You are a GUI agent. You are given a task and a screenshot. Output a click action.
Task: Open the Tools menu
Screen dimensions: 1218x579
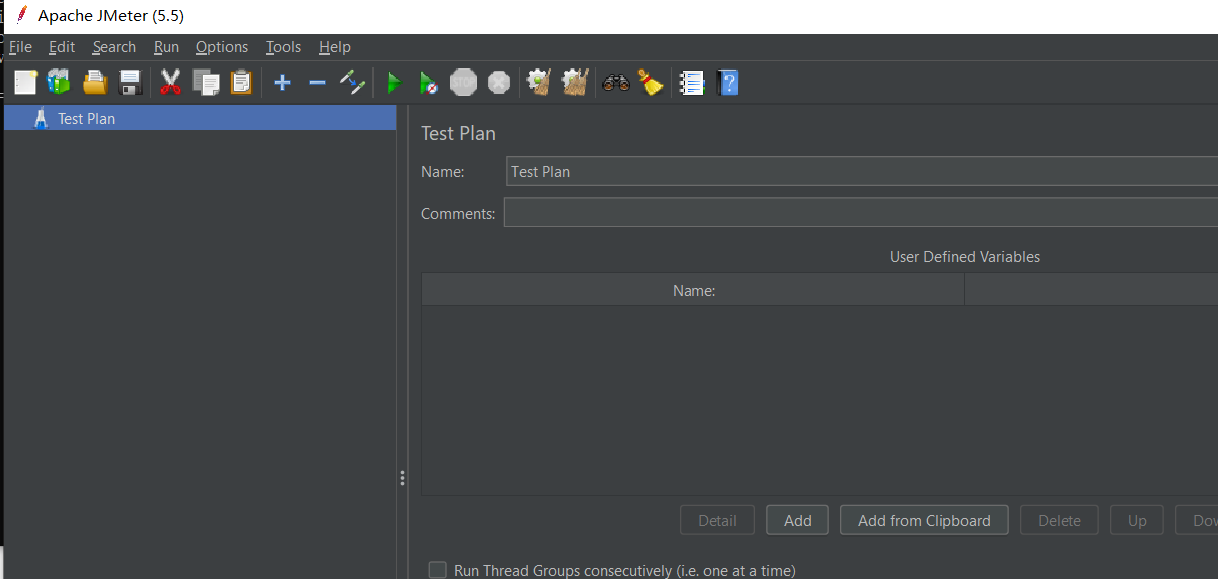click(283, 47)
